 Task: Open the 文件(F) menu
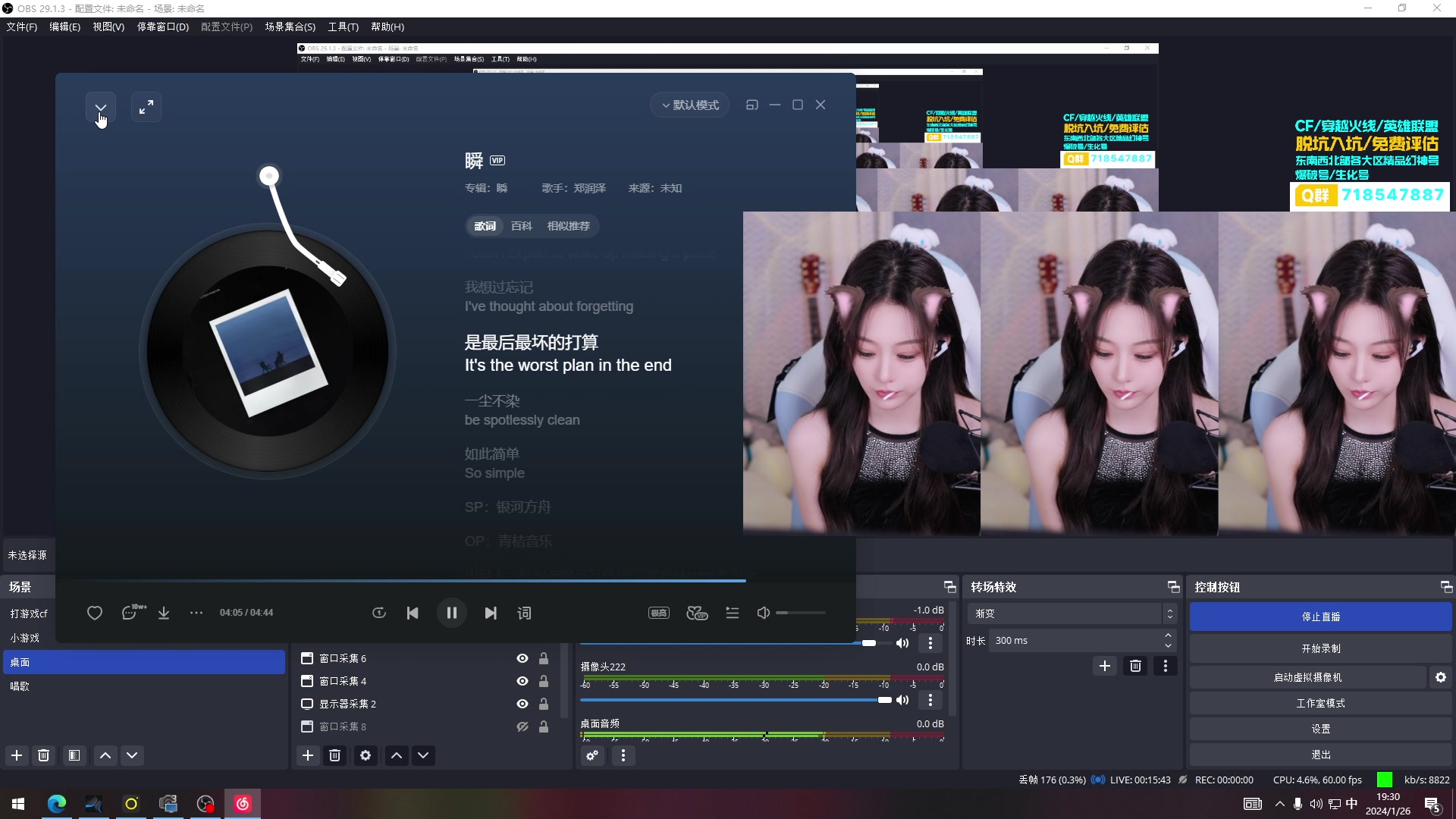(x=22, y=27)
